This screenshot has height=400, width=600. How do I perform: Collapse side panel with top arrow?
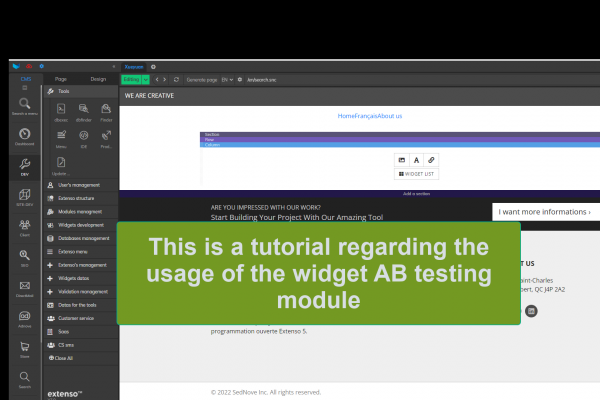114,67
